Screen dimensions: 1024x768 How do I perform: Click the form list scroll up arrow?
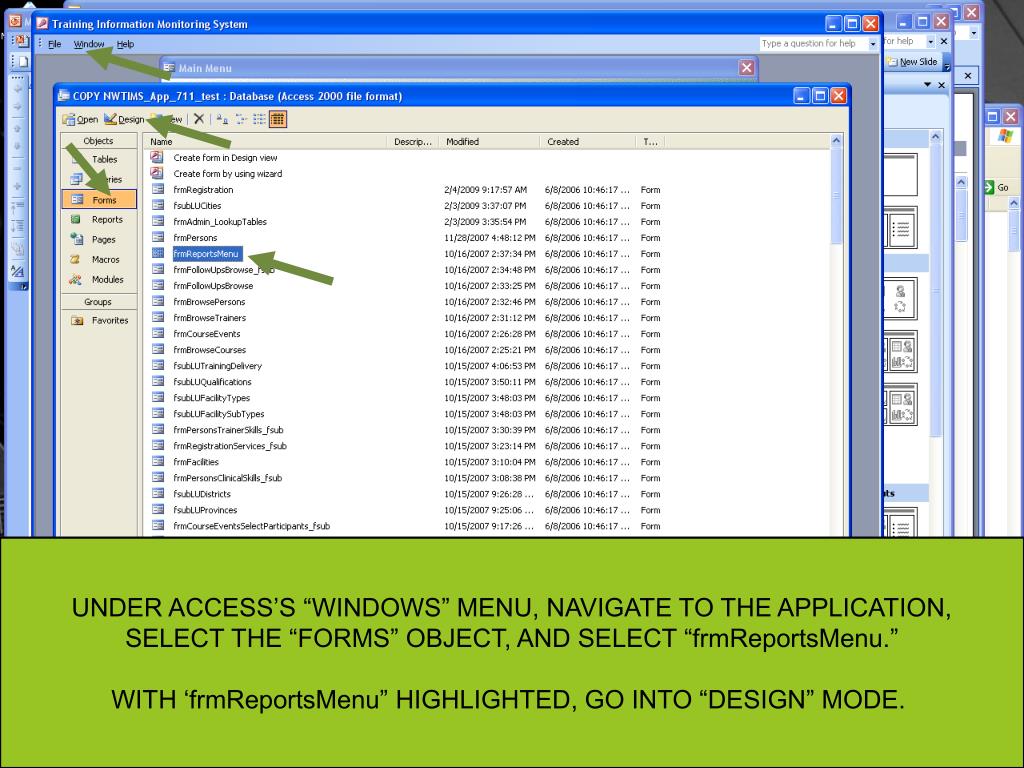837,140
